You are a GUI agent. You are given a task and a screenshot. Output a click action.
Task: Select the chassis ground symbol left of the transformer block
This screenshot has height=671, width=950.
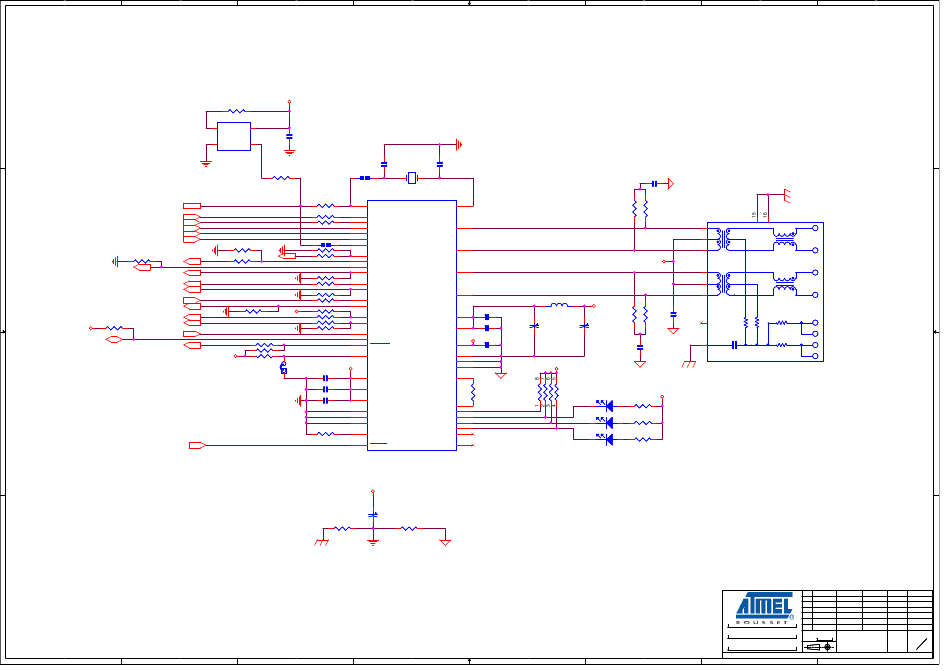(x=689, y=363)
